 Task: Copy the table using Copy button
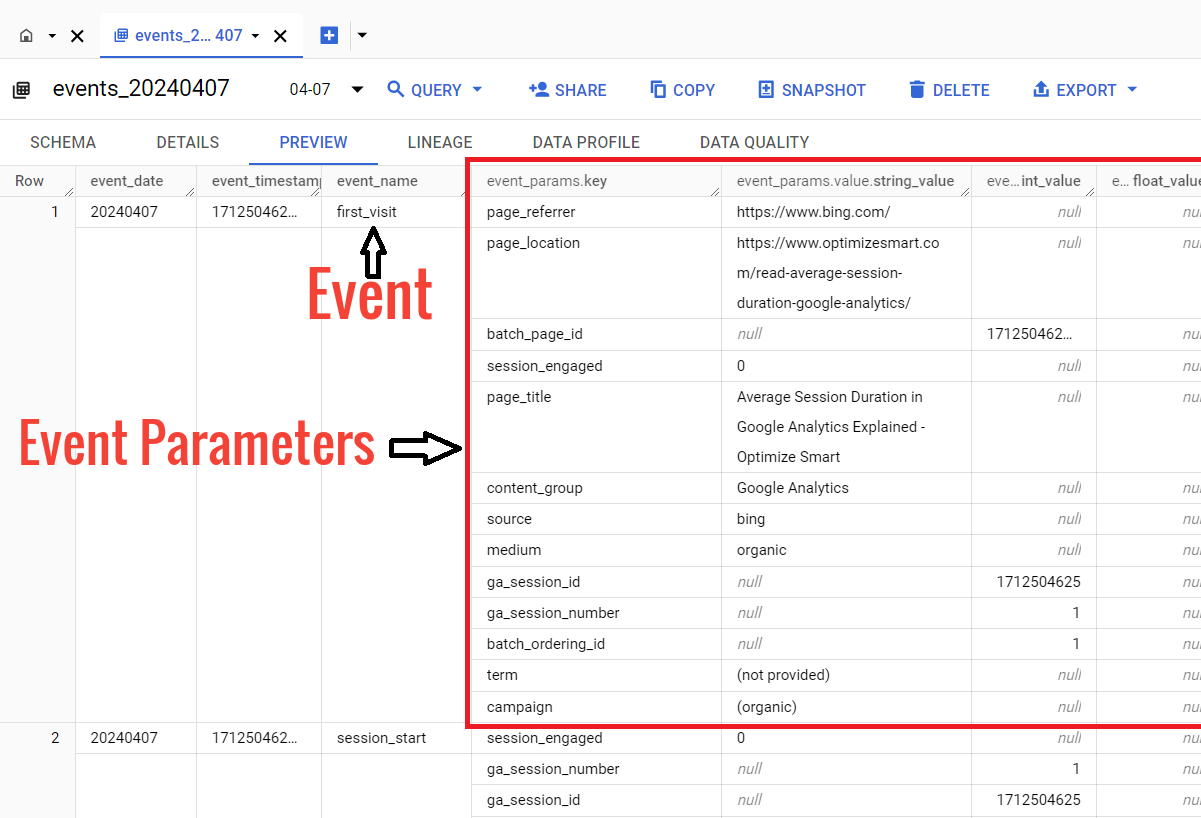coord(682,90)
